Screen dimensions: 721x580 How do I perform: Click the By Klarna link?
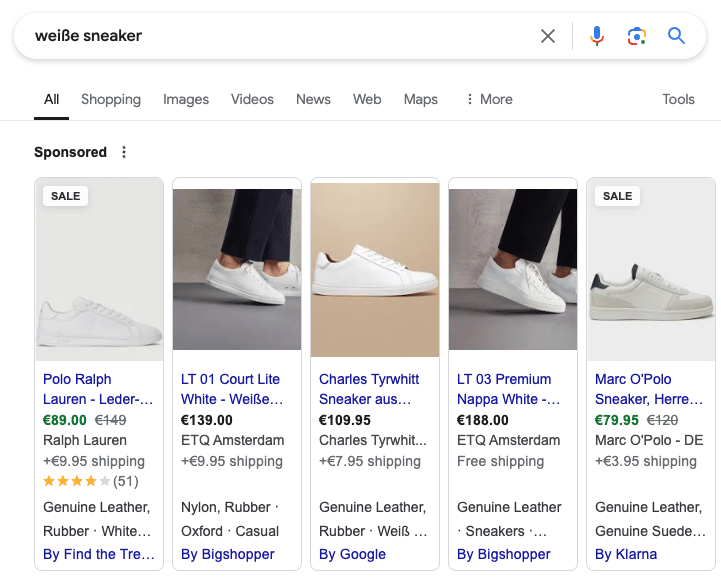(x=626, y=554)
